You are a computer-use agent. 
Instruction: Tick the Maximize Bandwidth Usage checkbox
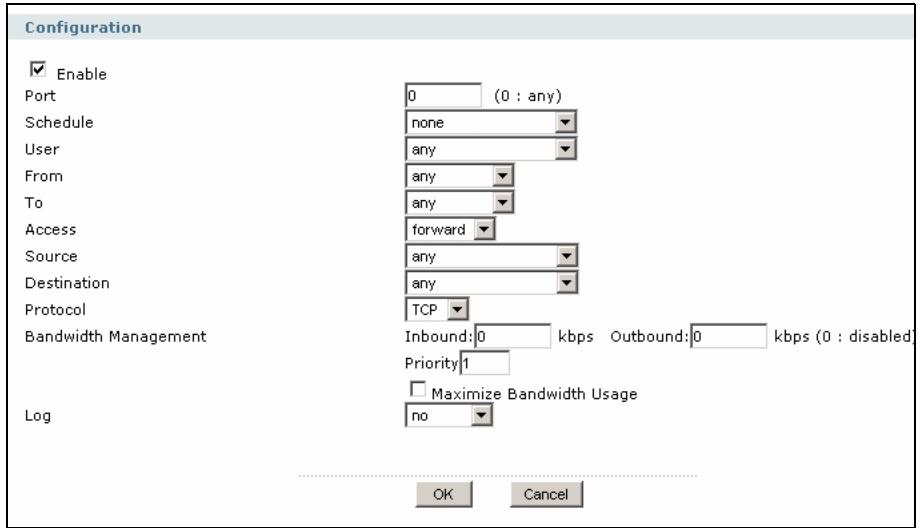click(x=418, y=389)
